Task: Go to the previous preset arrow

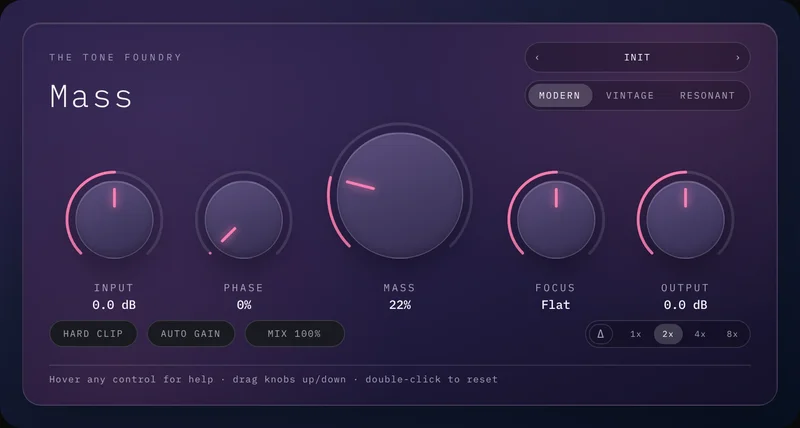Action: tap(537, 58)
